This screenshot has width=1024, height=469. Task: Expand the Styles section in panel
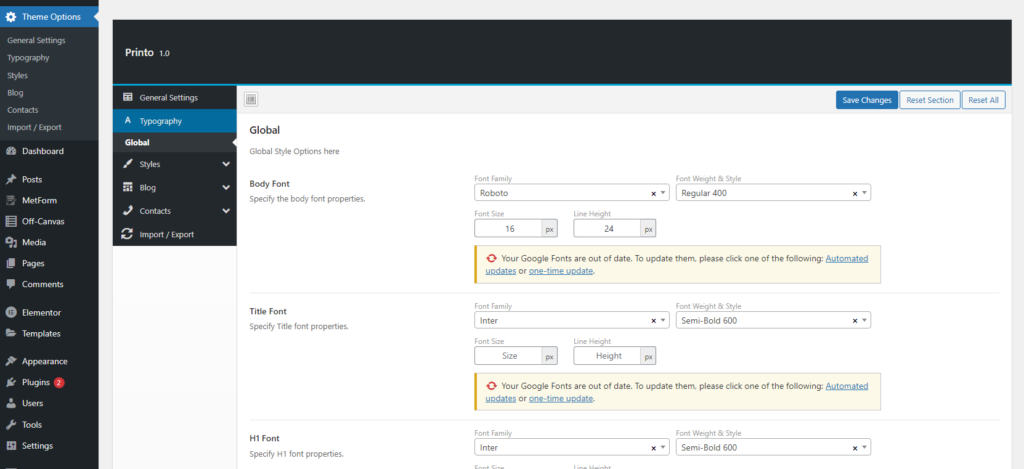[x=226, y=164]
